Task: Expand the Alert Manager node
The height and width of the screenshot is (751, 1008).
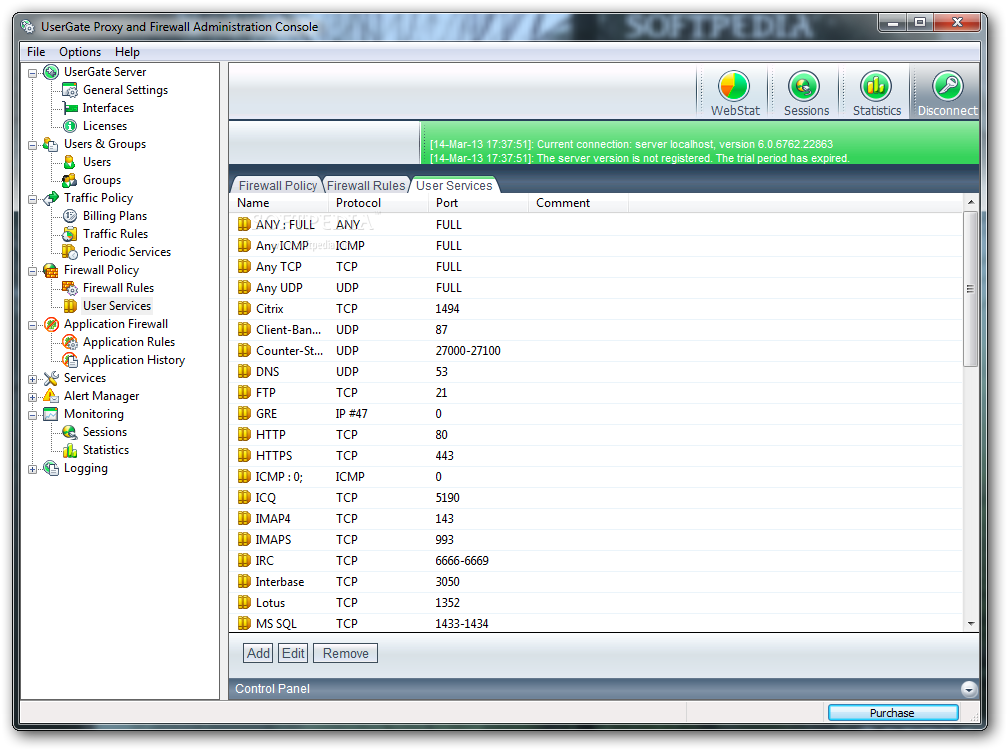Action: 32,397
